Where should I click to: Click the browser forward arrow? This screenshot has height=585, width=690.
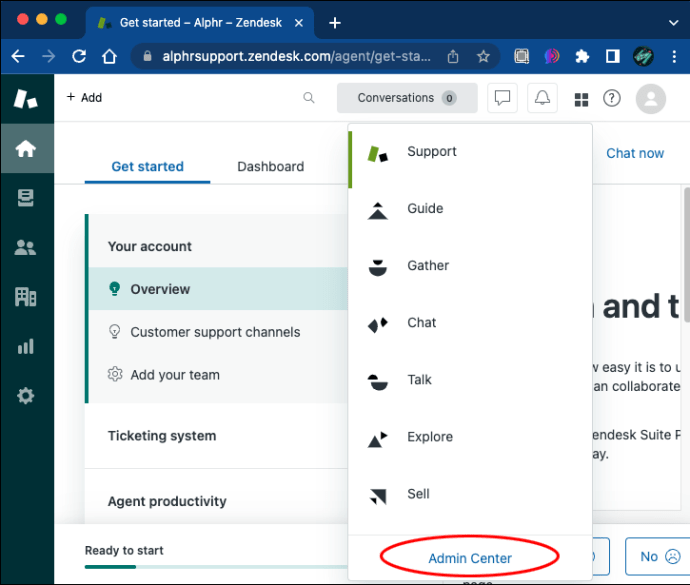[x=48, y=56]
